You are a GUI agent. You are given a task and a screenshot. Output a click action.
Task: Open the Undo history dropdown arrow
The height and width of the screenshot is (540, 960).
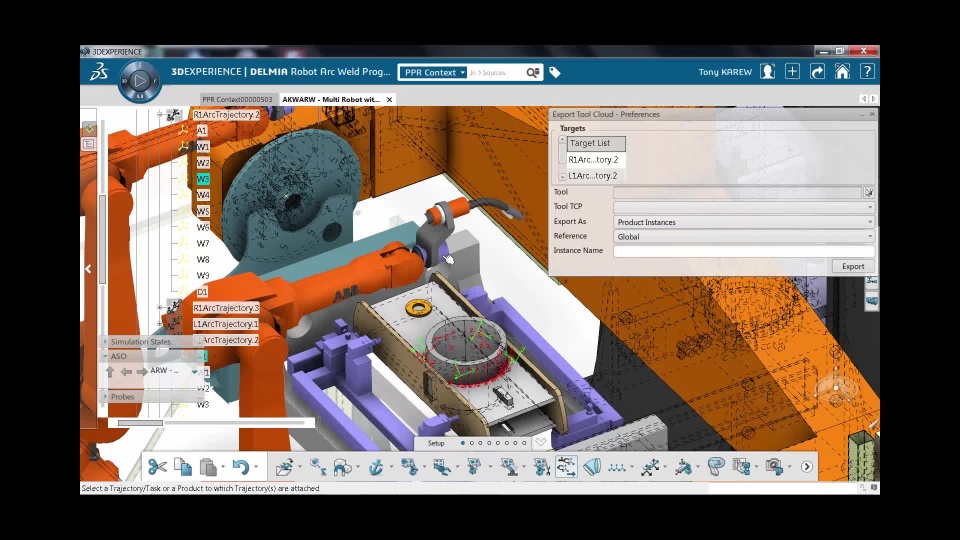click(x=256, y=467)
